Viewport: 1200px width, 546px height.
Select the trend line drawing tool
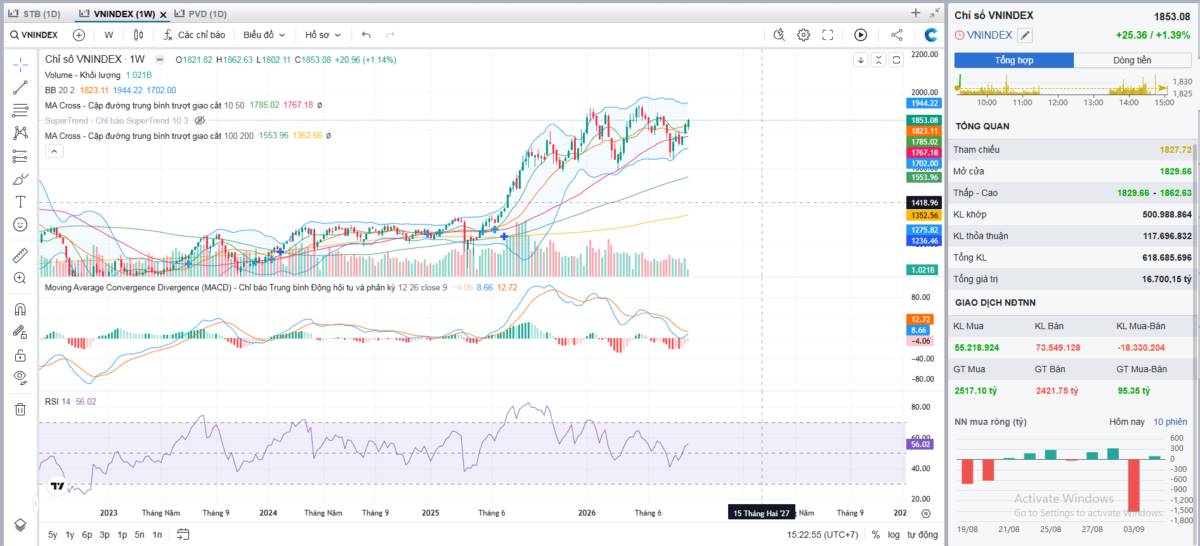coord(20,87)
